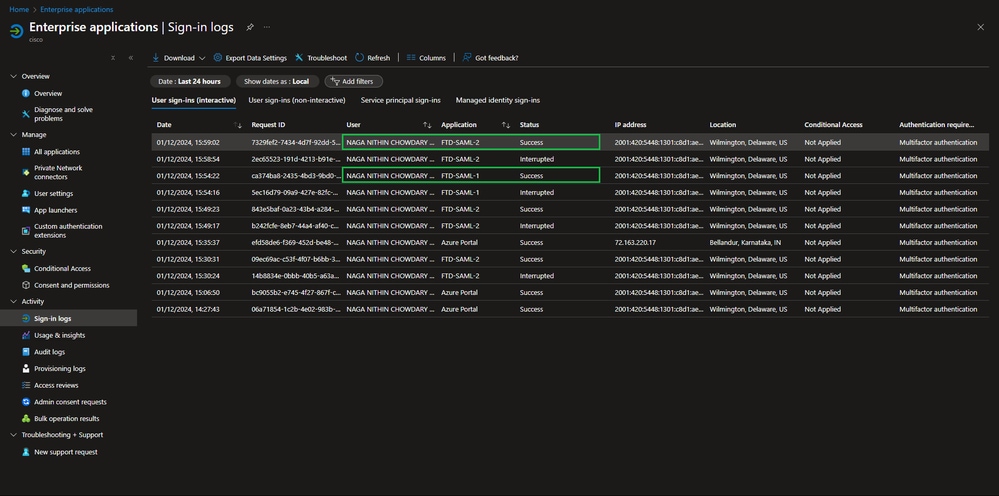
Task: Go to Home breadcrumb link
Action: pyautogui.click(x=18, y=10)
